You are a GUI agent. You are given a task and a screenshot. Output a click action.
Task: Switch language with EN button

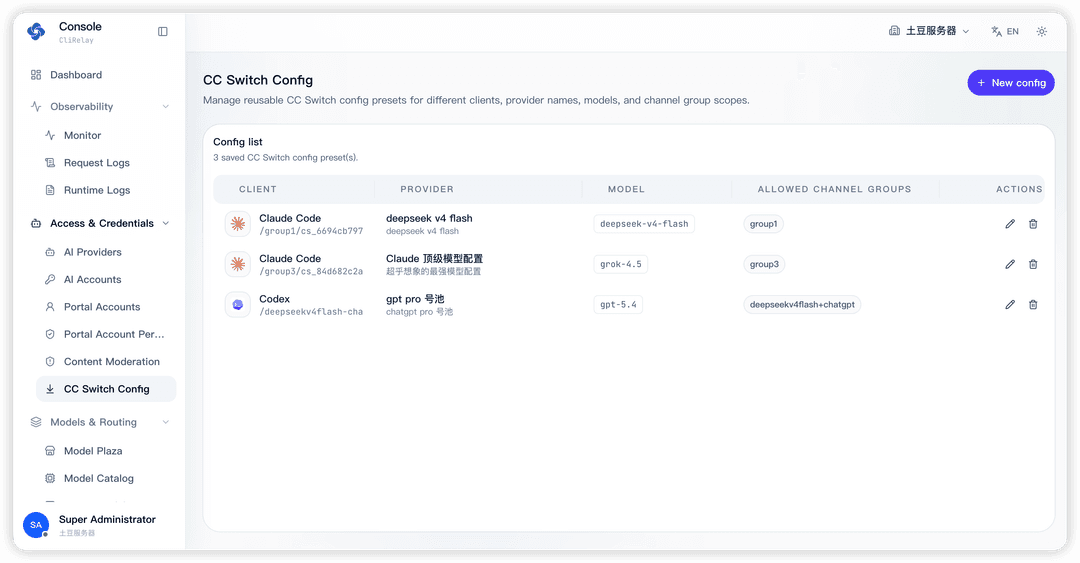(1005, 31)
